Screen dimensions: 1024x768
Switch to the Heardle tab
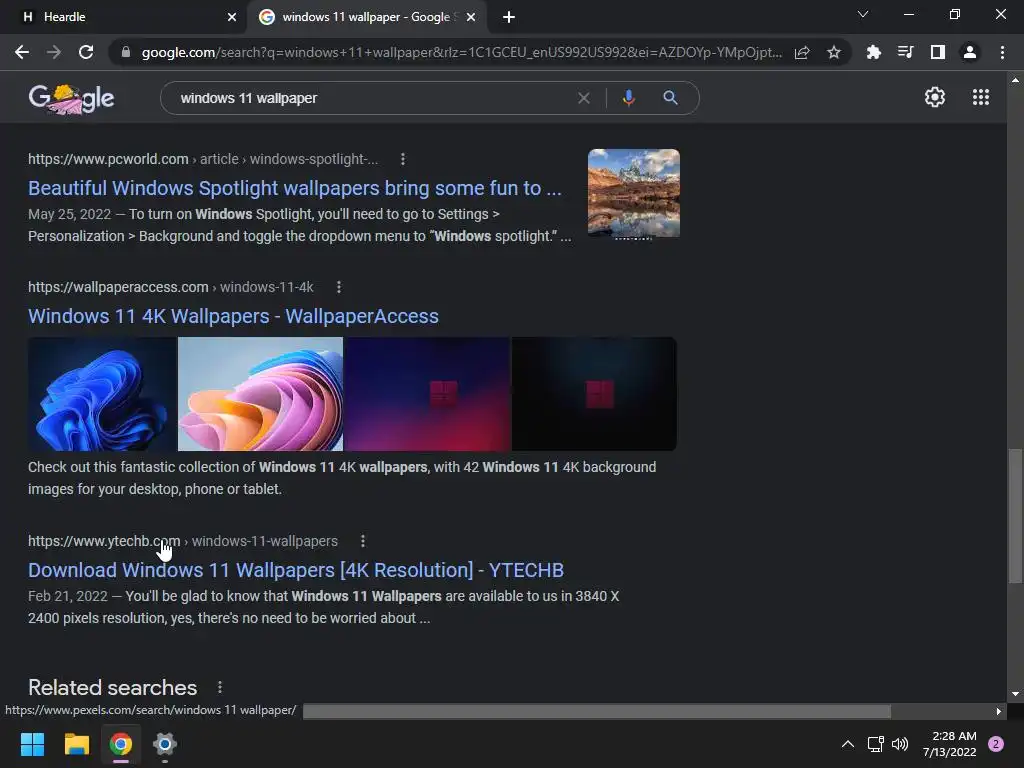pyautogui.click(x=123, y=17)
